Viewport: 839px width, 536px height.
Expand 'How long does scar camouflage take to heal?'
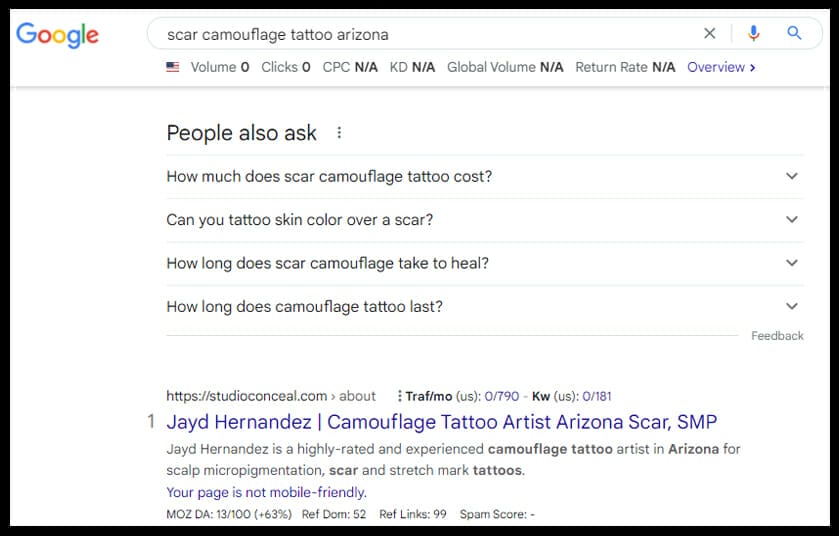coord(485,263)
